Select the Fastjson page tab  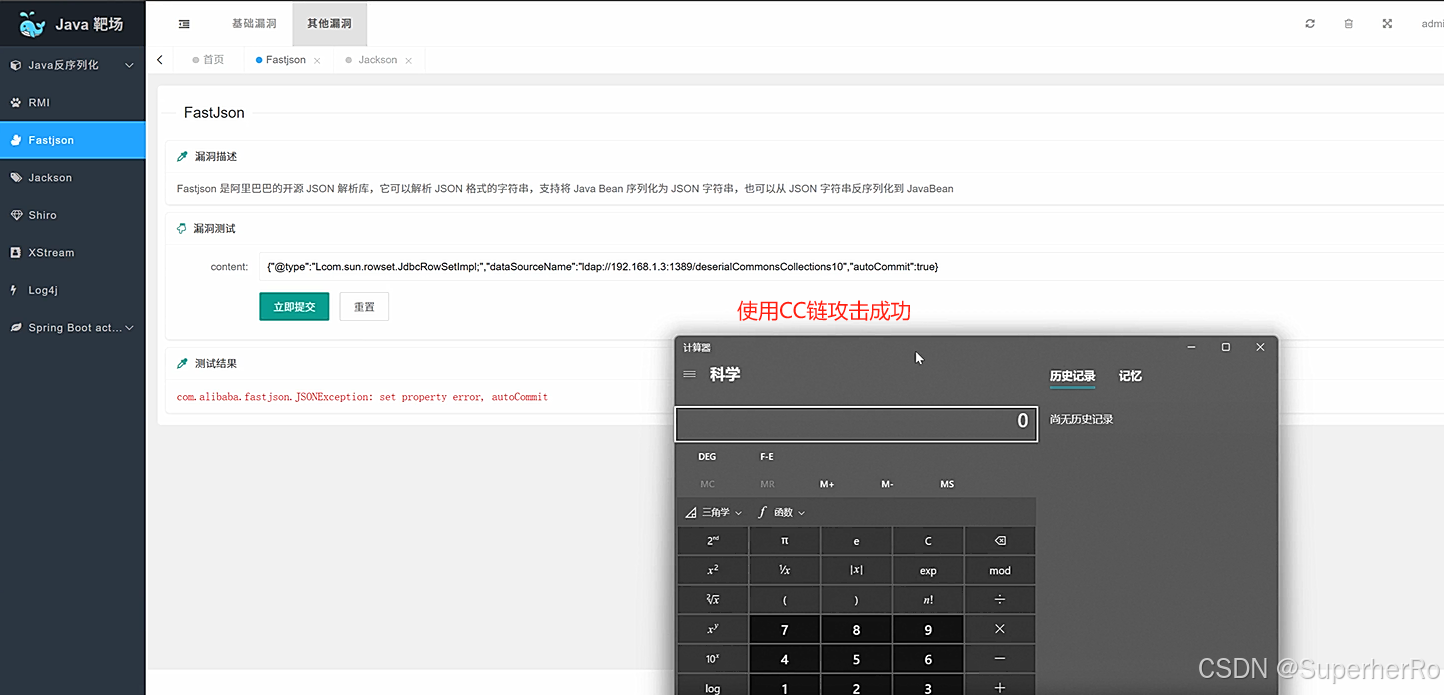(x=286, y=60)
